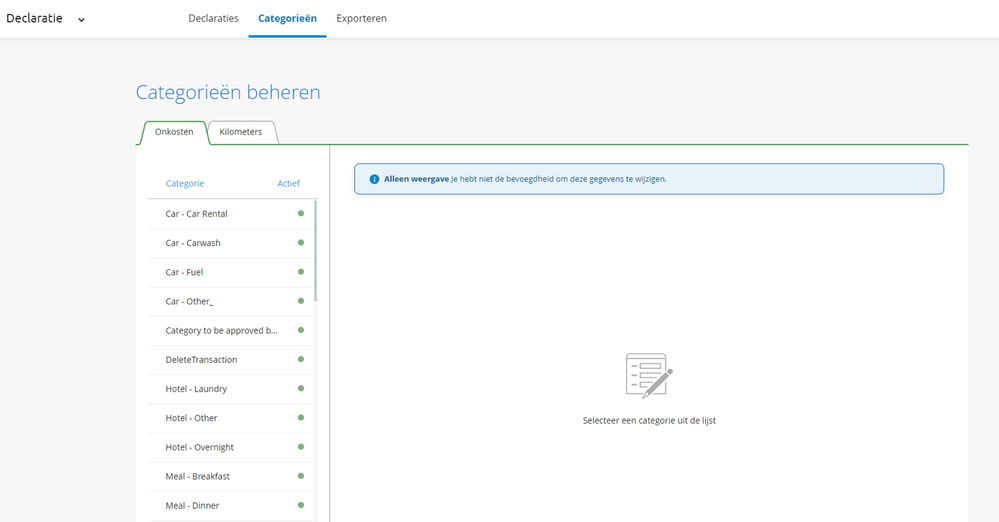Expand the Declaratie module dropdown chevron
Screen dimensions: 999x522
point(82,19)
